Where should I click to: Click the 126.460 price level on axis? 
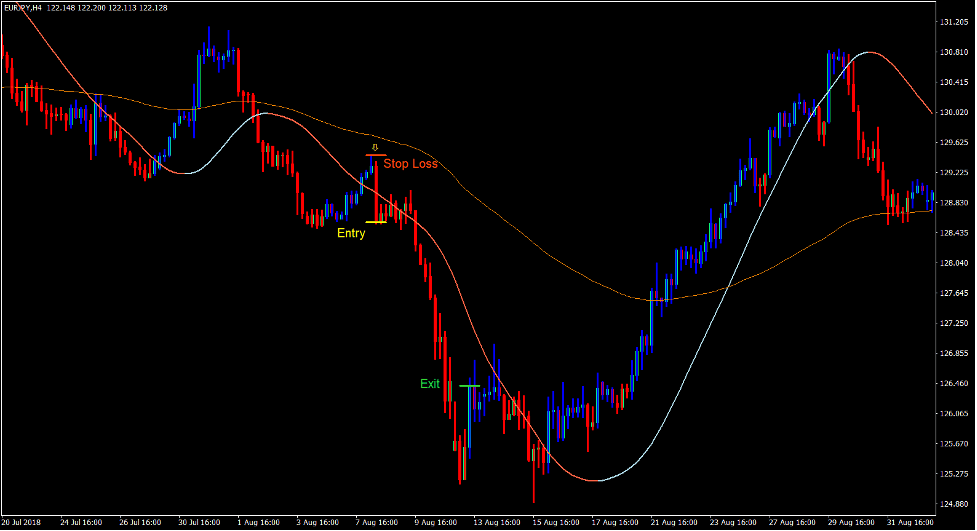pos(955,384)
